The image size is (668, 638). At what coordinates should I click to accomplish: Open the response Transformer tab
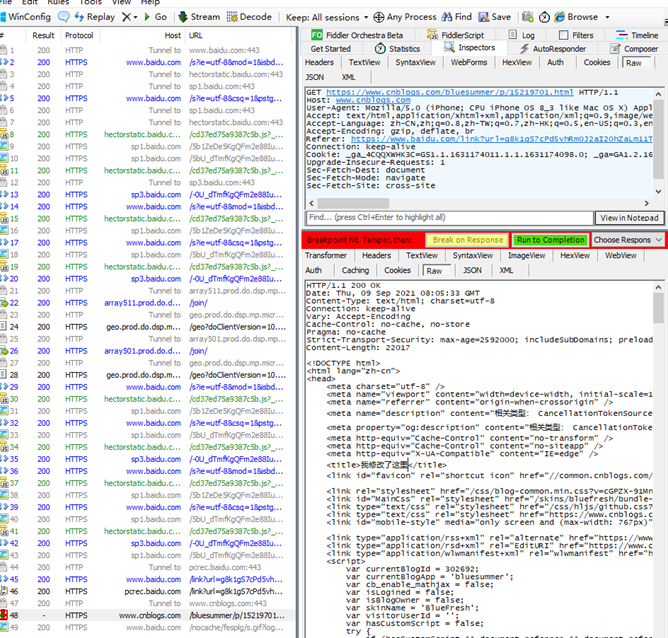pos(326,256)
